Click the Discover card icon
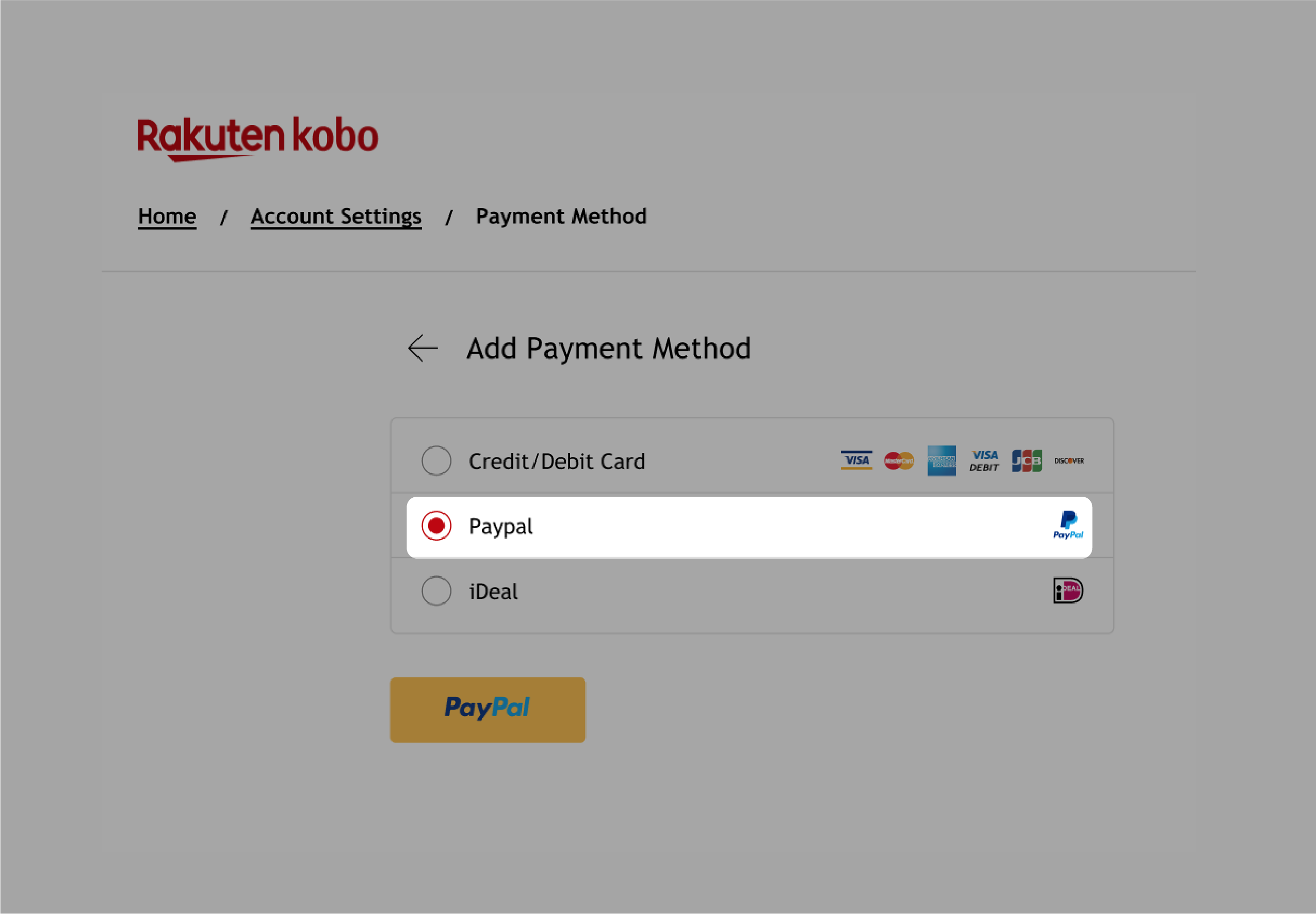This screenshot has height=914, width=1316. 1069,460
